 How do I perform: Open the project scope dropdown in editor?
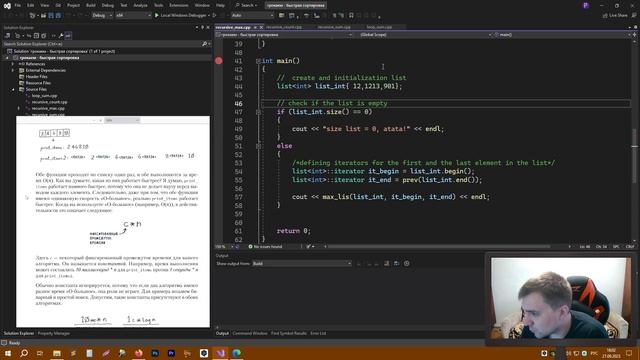284,35
